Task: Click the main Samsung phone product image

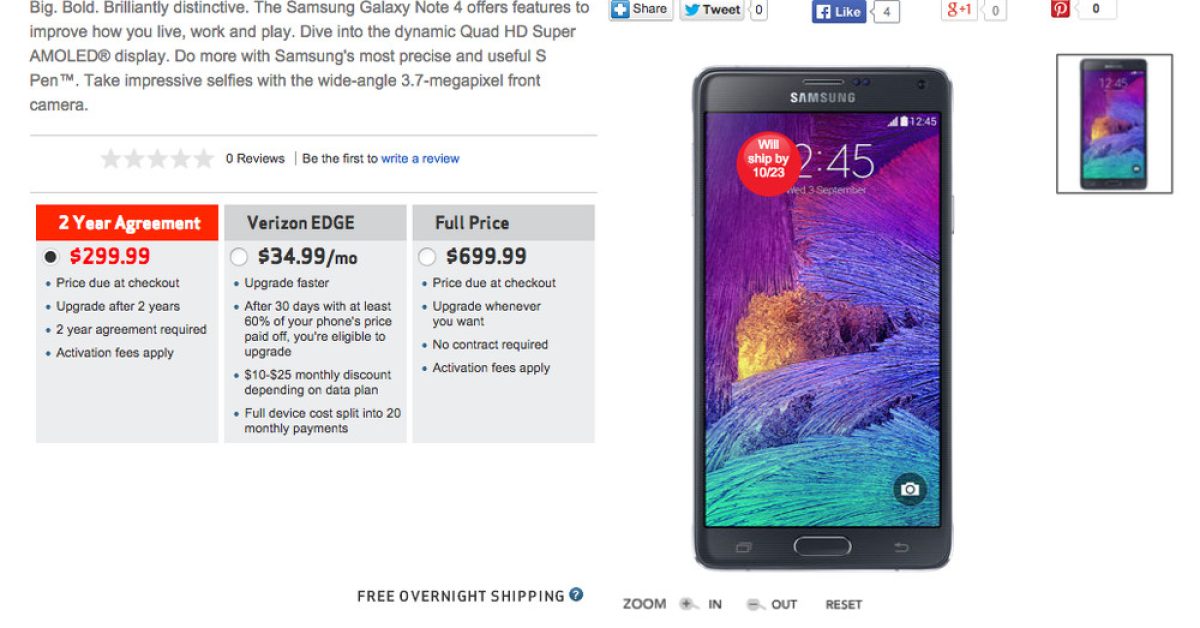Action: click(x=822, y=318)
